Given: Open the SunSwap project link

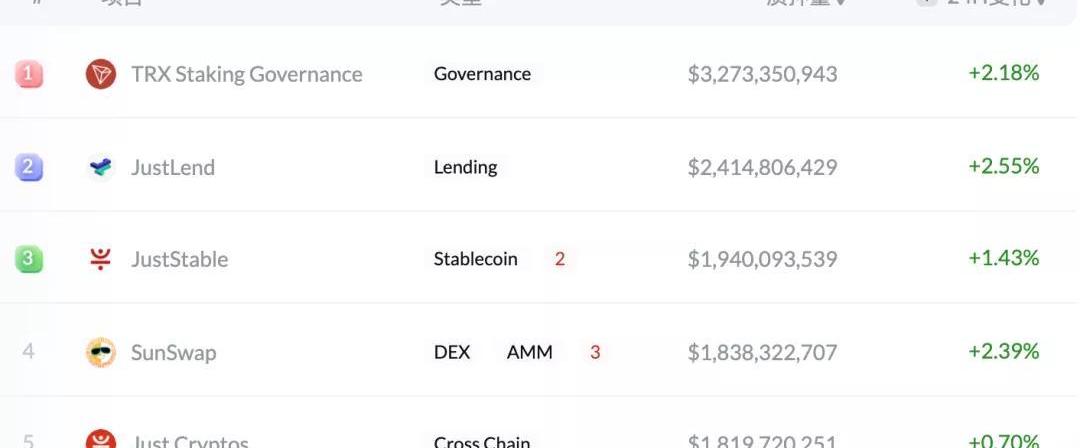Looking at the screenshot, I should [173, 352].
